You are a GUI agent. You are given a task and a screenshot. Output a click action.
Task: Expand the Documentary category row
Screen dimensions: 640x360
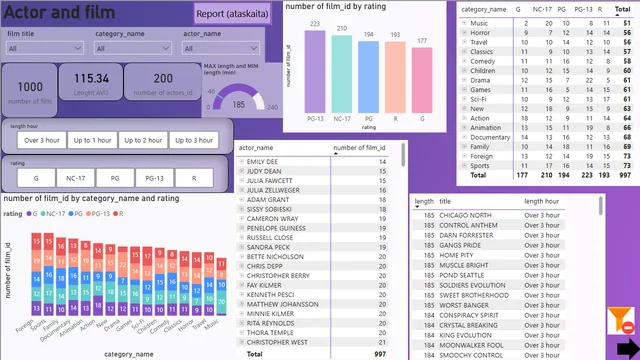(464, 137)
